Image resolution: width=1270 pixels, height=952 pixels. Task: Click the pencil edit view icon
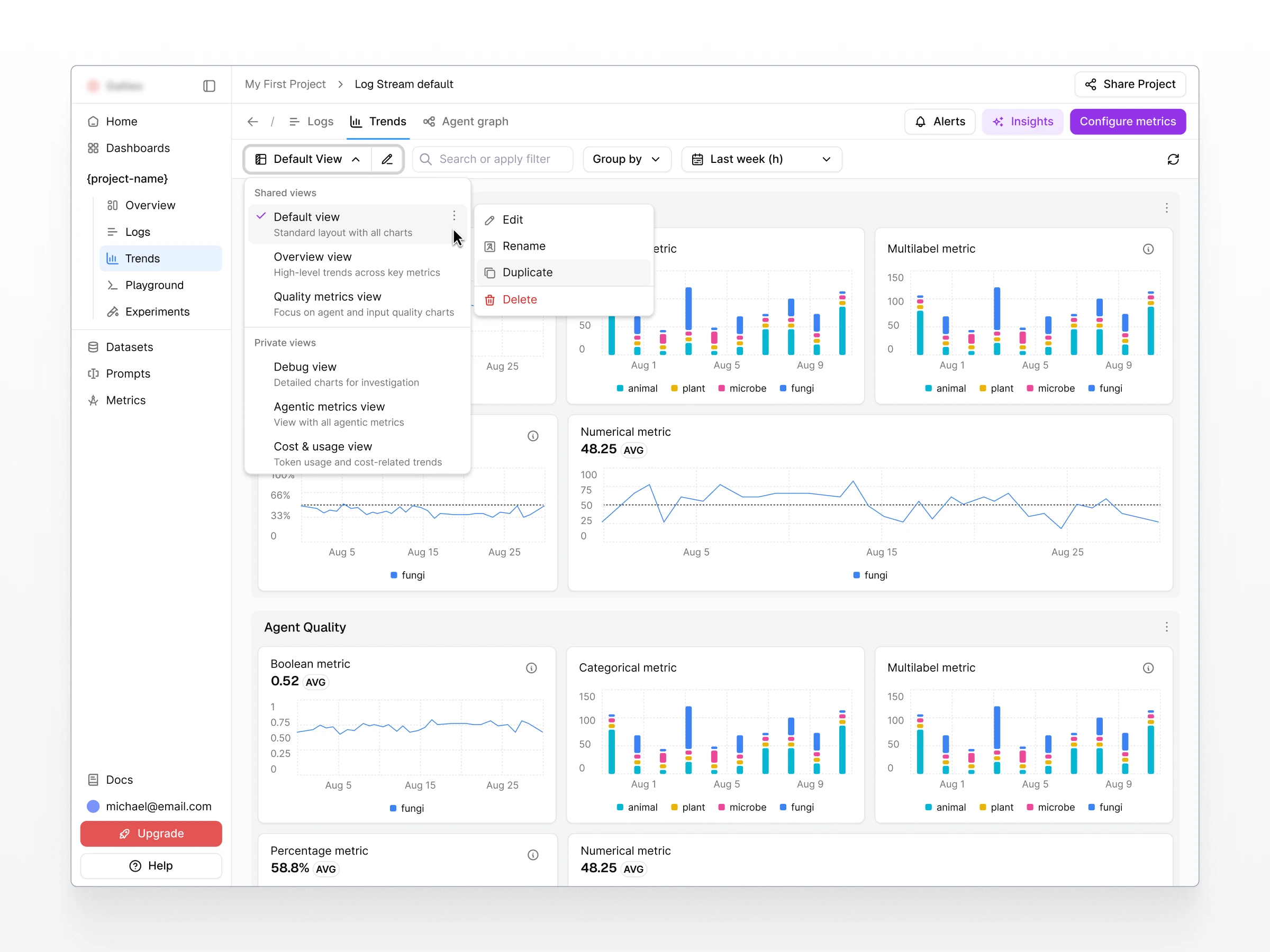pos(387,159)
